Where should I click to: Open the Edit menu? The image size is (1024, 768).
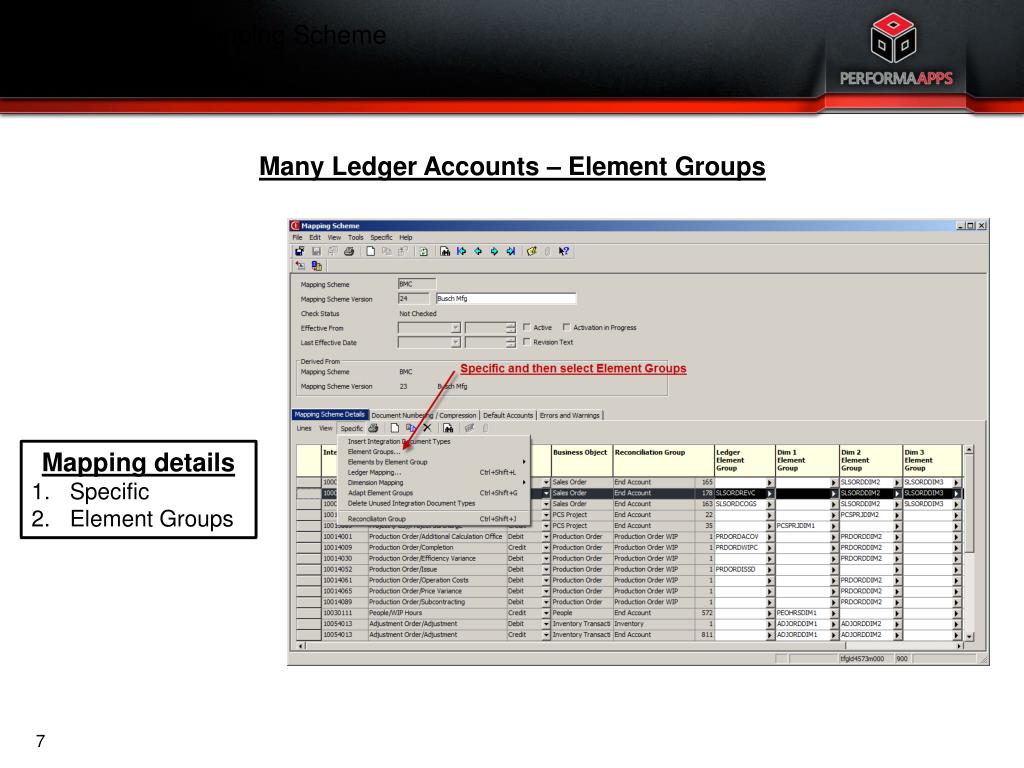tap(315, 238)
